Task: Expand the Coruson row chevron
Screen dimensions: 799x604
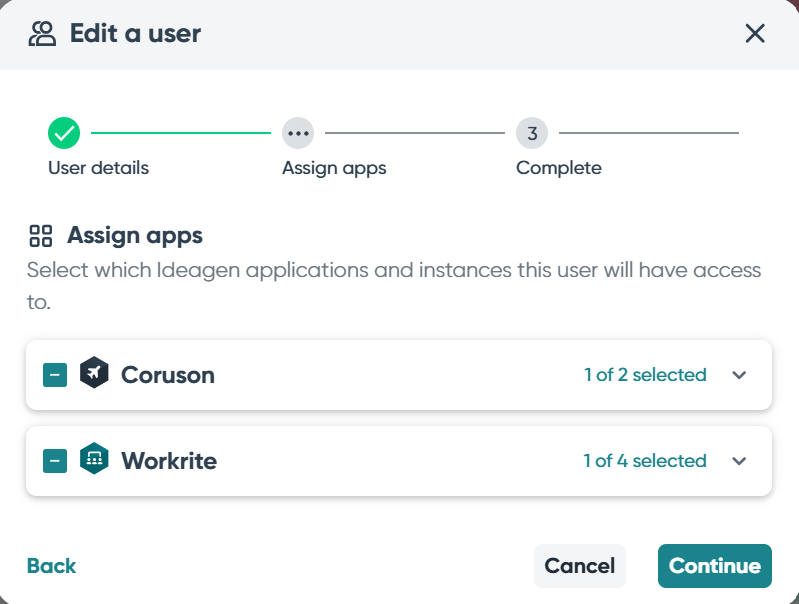Action: (x=739, y=375)
